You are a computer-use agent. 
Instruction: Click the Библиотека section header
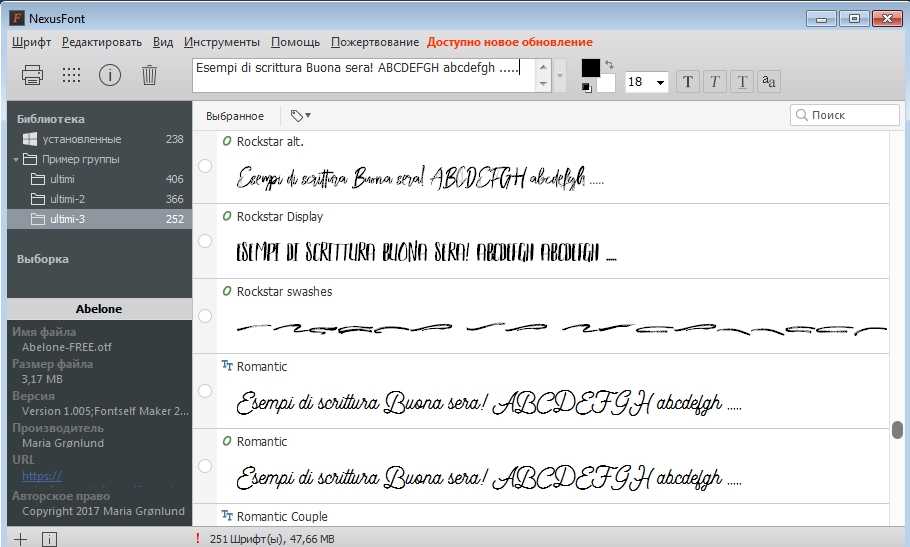pos(50,119)
